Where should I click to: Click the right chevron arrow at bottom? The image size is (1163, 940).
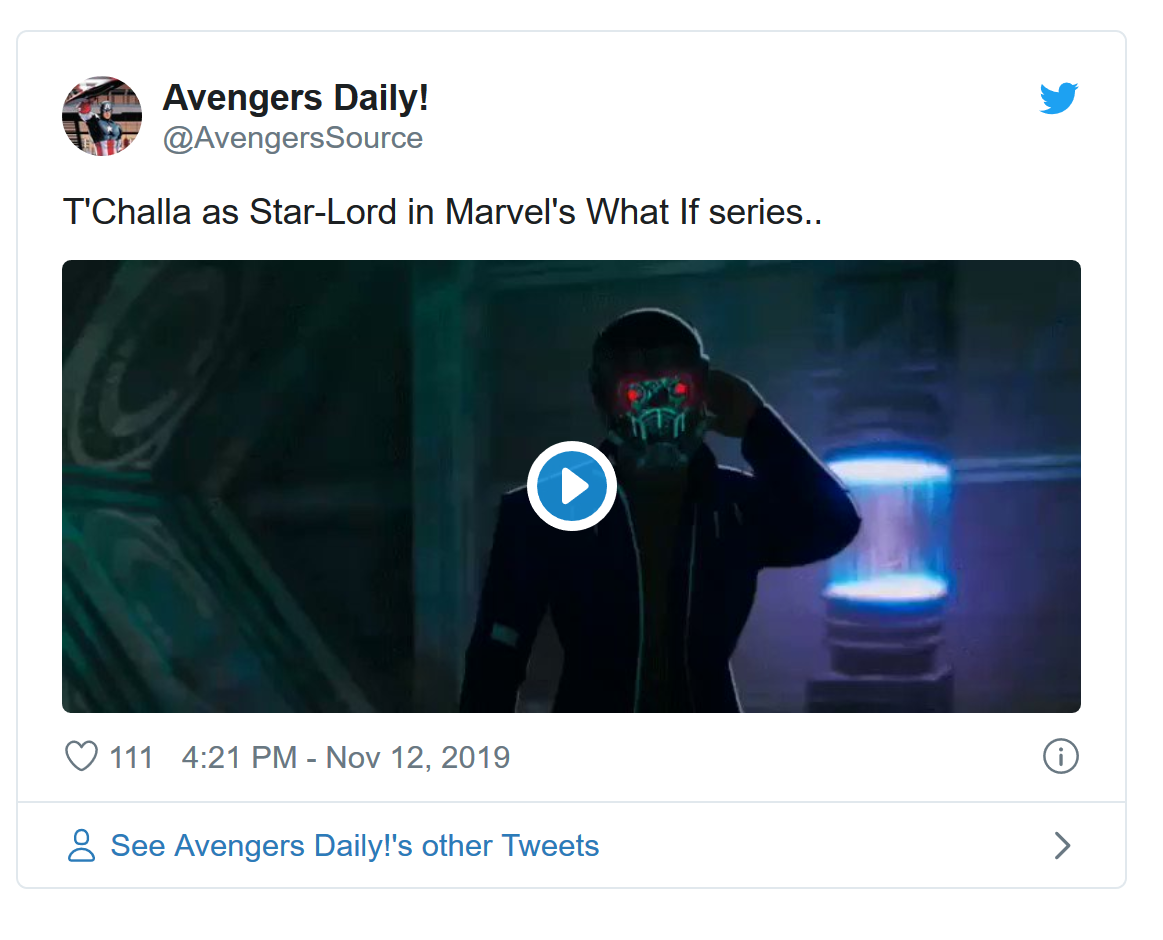[x=1062, y=846]
